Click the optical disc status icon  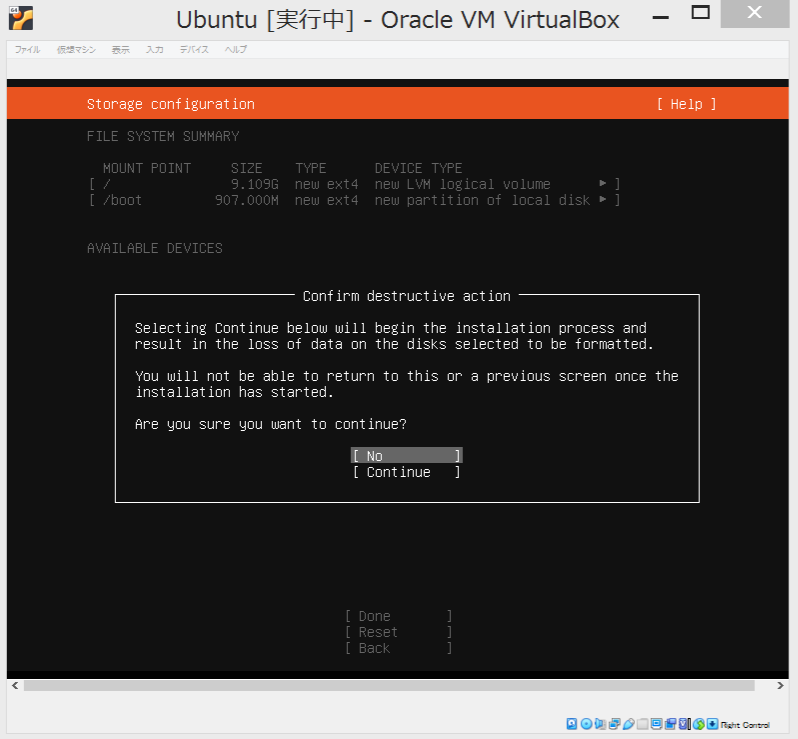(x=586, y=724)
